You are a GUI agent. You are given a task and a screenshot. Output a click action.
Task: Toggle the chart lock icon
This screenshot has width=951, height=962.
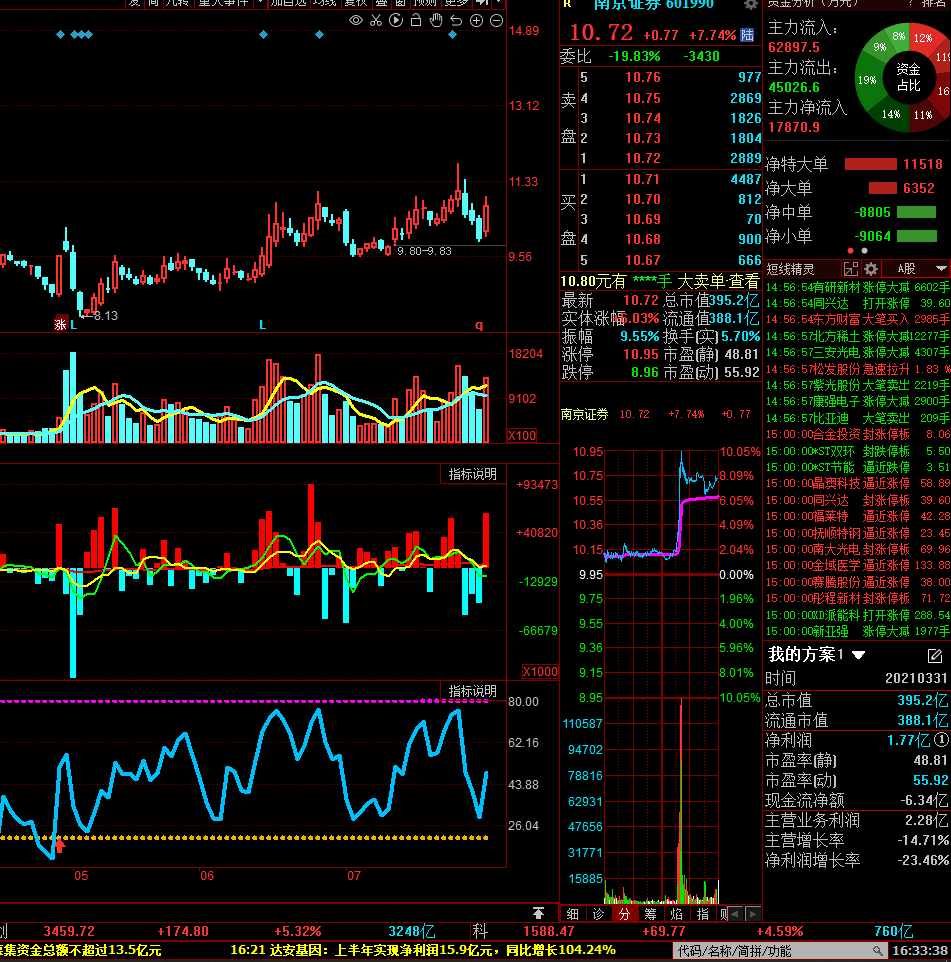pos(416,20)
